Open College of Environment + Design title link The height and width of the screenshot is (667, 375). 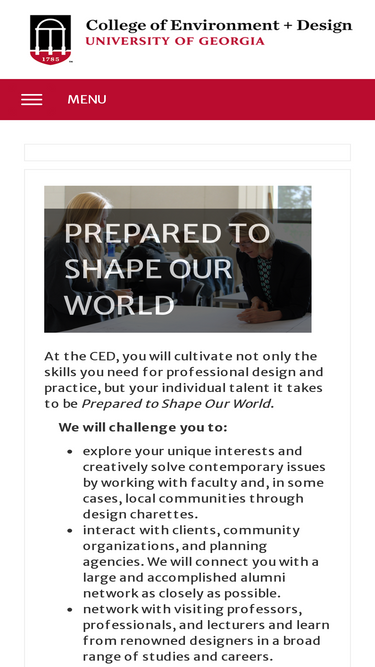219,25
